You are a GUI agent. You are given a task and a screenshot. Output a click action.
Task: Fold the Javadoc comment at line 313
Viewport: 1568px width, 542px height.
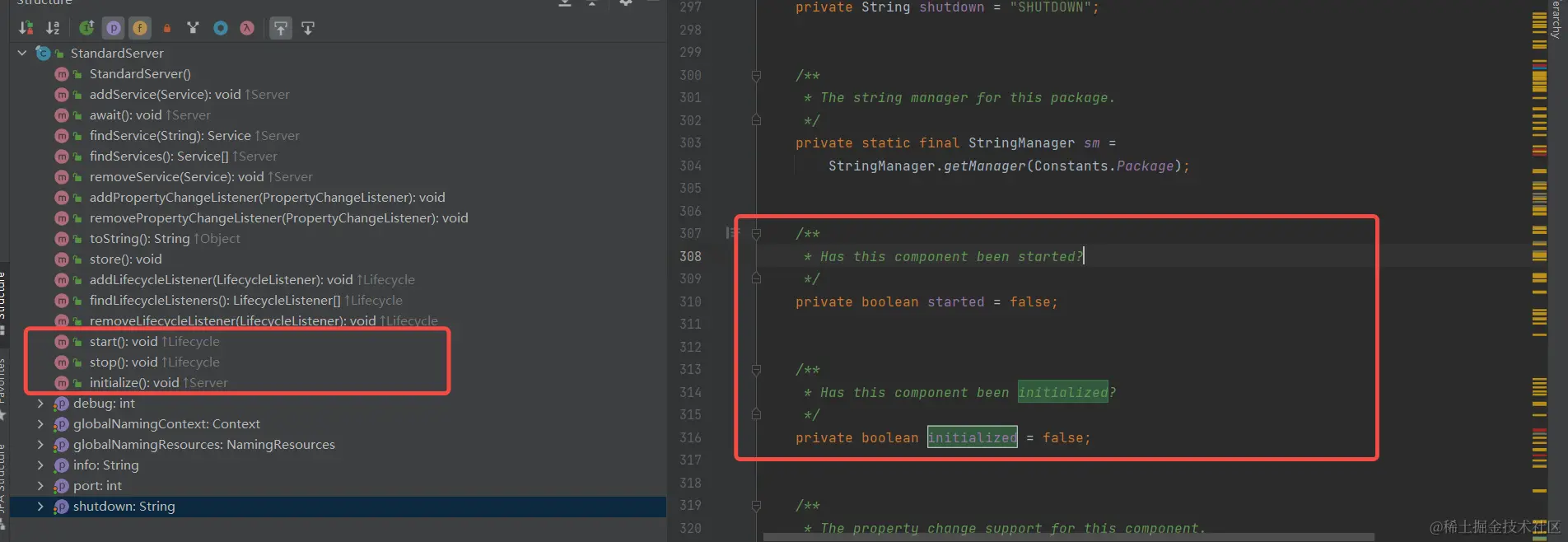click(x=756, y=370)
